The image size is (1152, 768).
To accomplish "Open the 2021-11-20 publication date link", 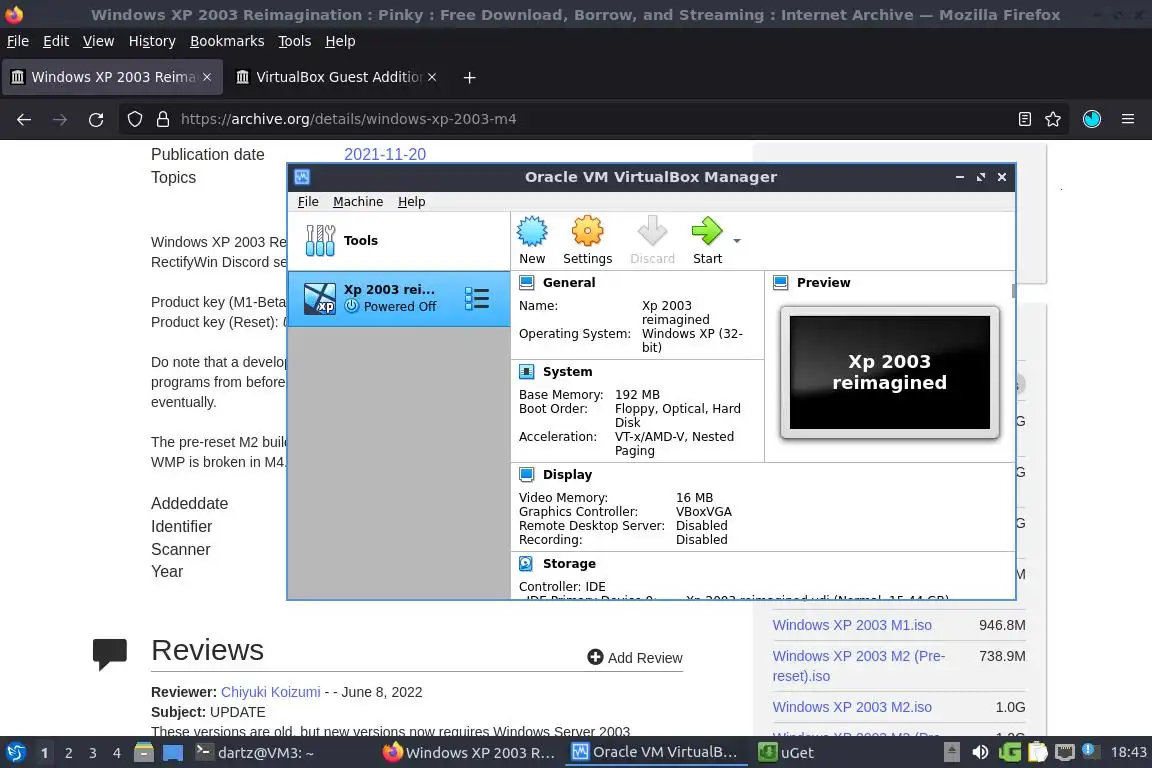I will coord(385,154).
